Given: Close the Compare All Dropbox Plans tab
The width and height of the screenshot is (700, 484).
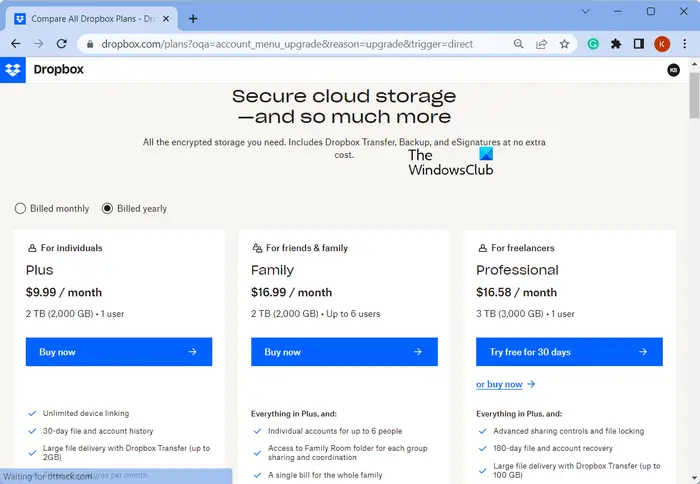Looking at the screenshot, I should coord(166,19).
